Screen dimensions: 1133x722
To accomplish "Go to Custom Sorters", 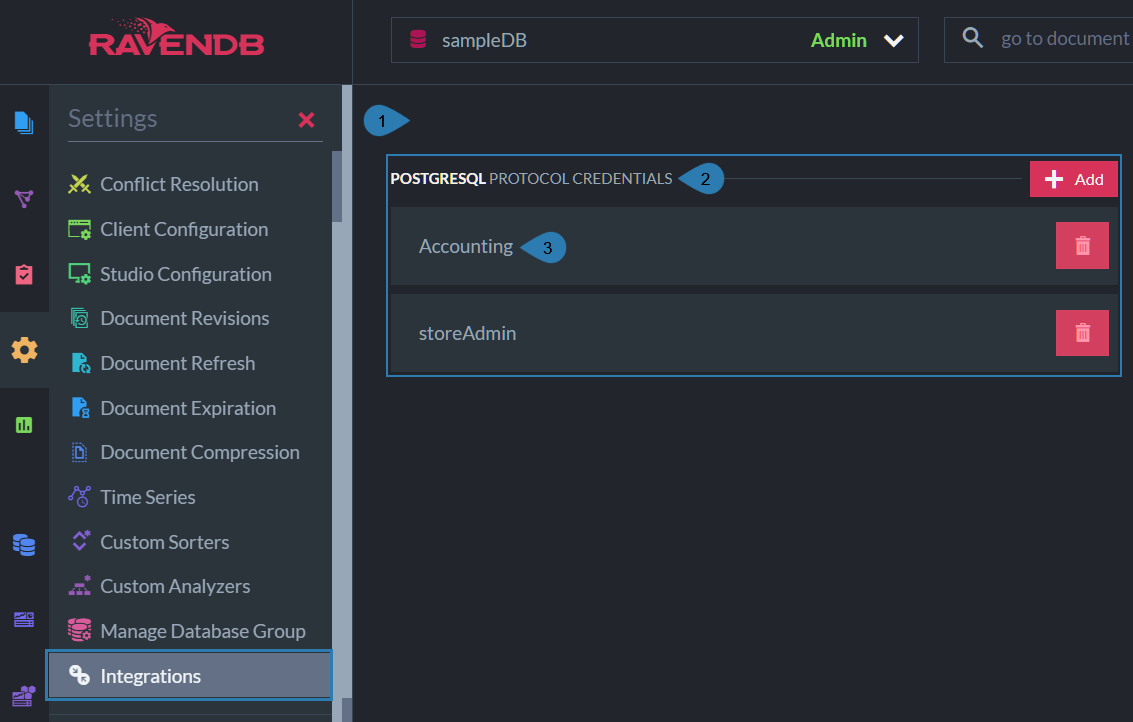I will click(165, 542).
